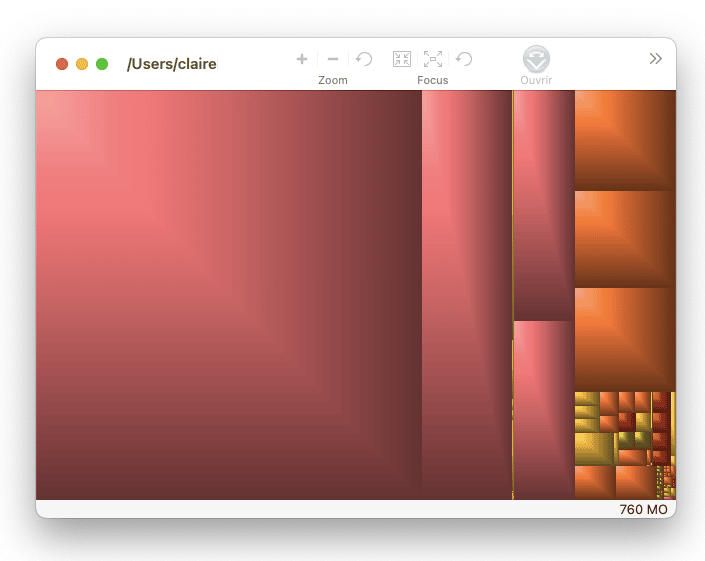Screen dimensions: 705x561
Task: Click the plus icon to zoom in
Action: pyautogui.click(x=302, y=59)
